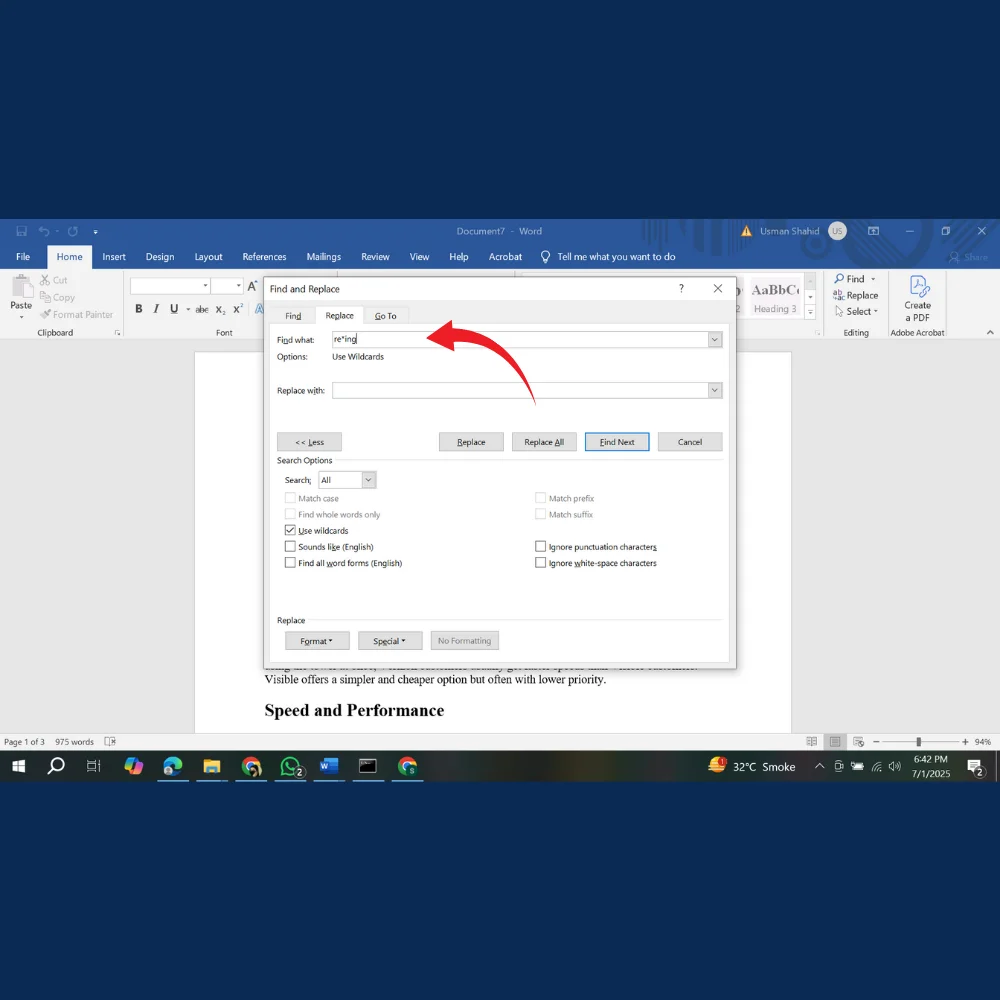Image resolution: width=1000 pixels, height=1000 pixels.
Task: Open Find in Editing group
Action: point(849,279)
